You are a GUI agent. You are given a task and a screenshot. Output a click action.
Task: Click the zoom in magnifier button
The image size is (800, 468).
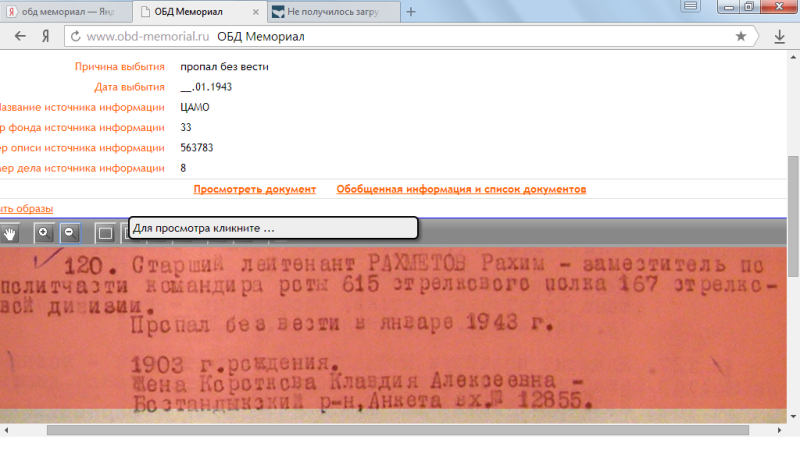[43, 233]
